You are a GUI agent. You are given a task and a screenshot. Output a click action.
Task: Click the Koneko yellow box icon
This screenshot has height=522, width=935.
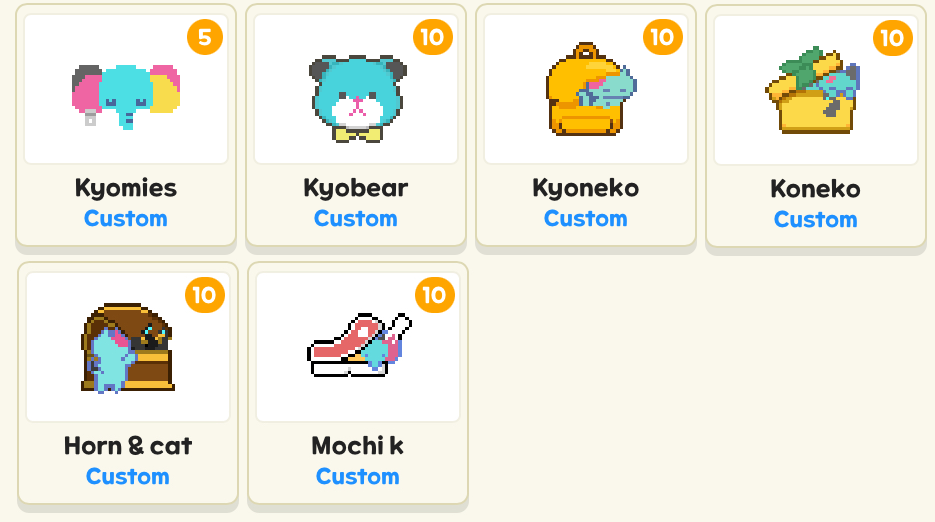tap(813, 90)
